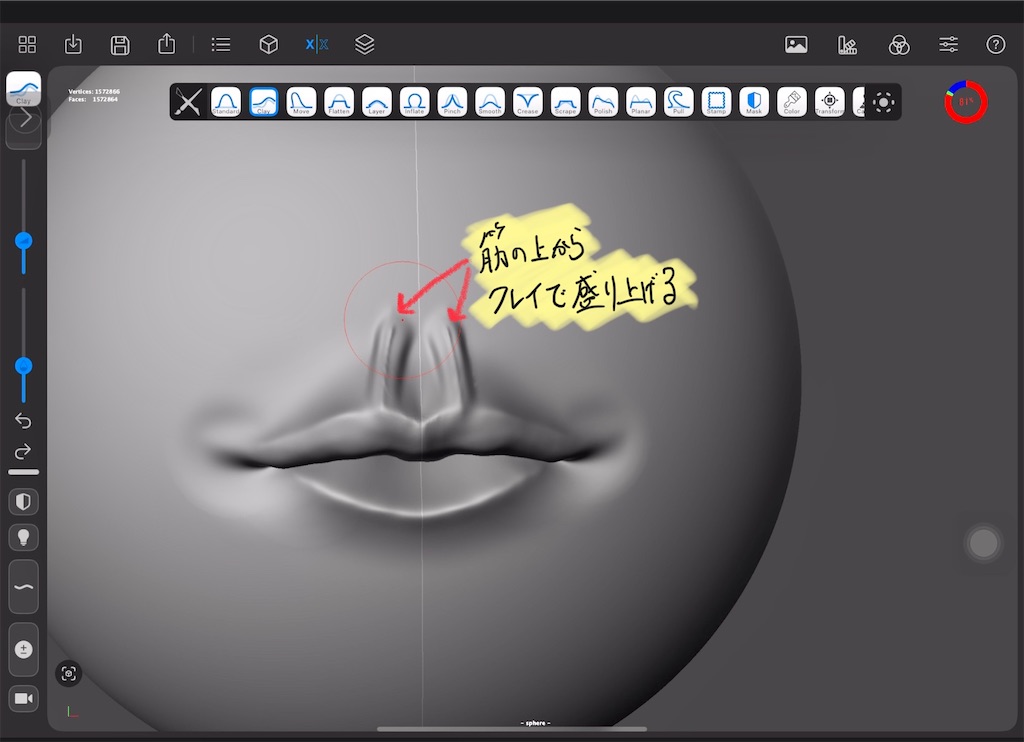The height and width of the screenshot is (742, 1024).
Task: Expand the left panel chevron
Action: 25,119
